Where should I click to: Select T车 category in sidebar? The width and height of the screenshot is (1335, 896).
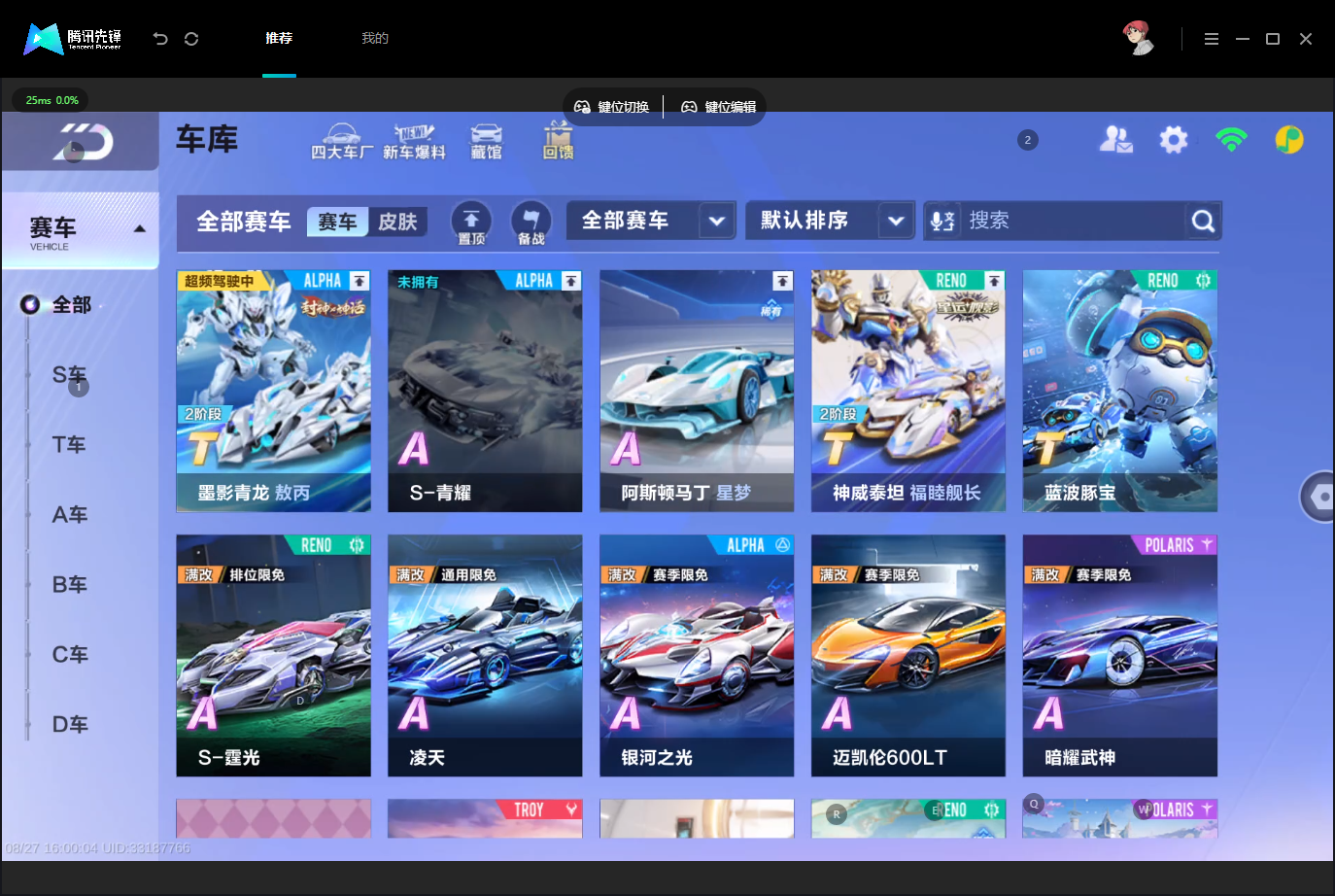69,445
